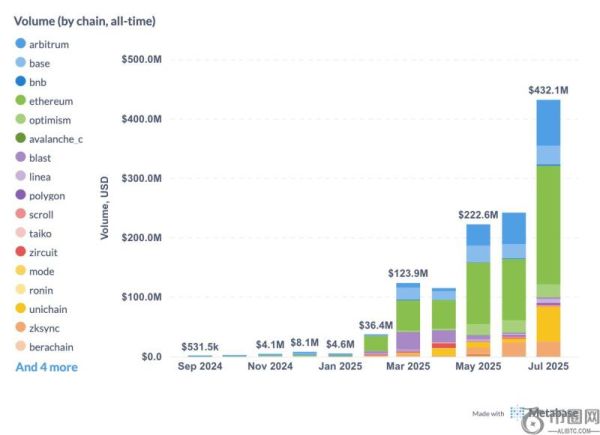This screenshot has width=600, height=435.
Task: Click the linea legend dot
Action: [x=21, y=177]
